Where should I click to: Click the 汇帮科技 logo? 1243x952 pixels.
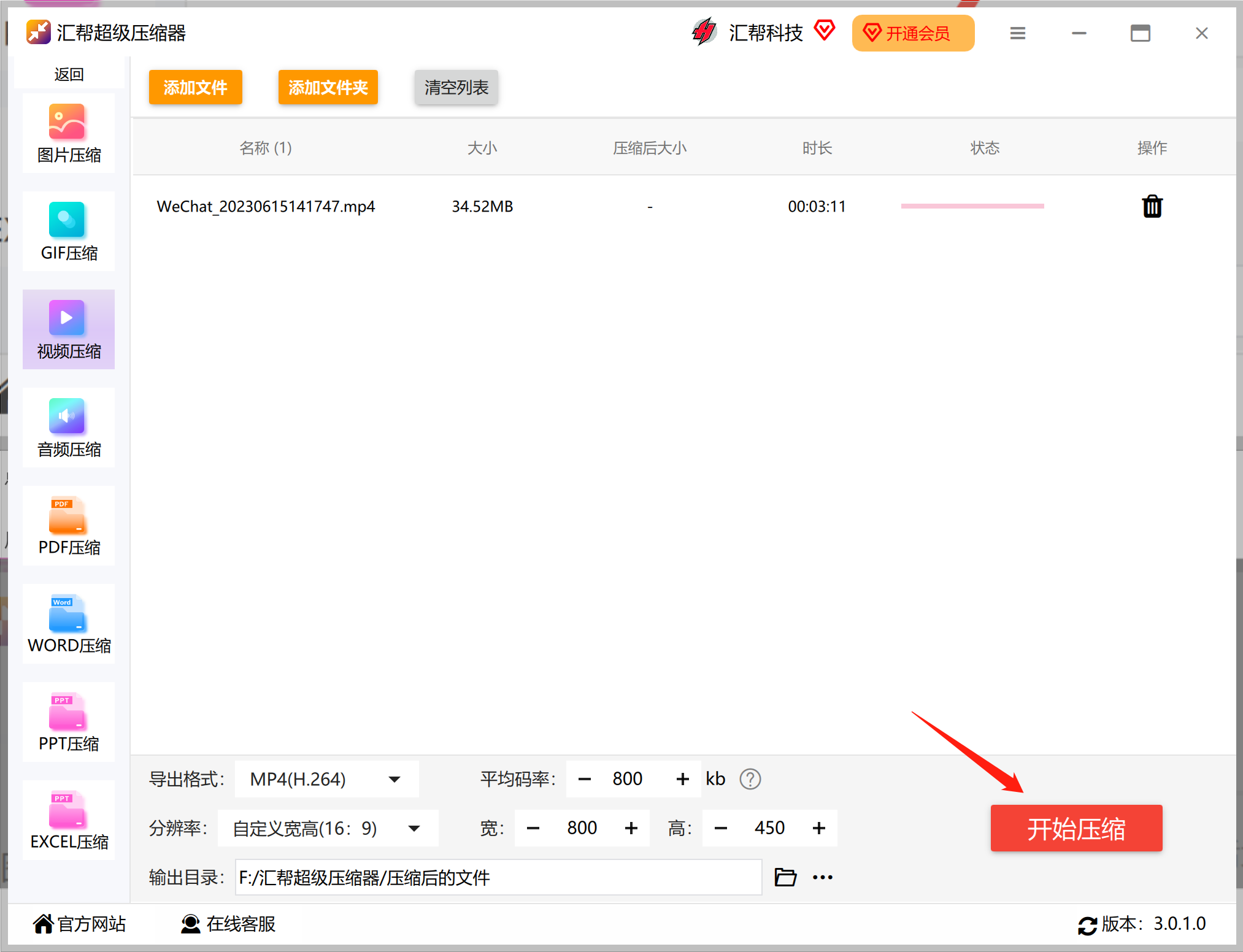click(x=704, y=32)
